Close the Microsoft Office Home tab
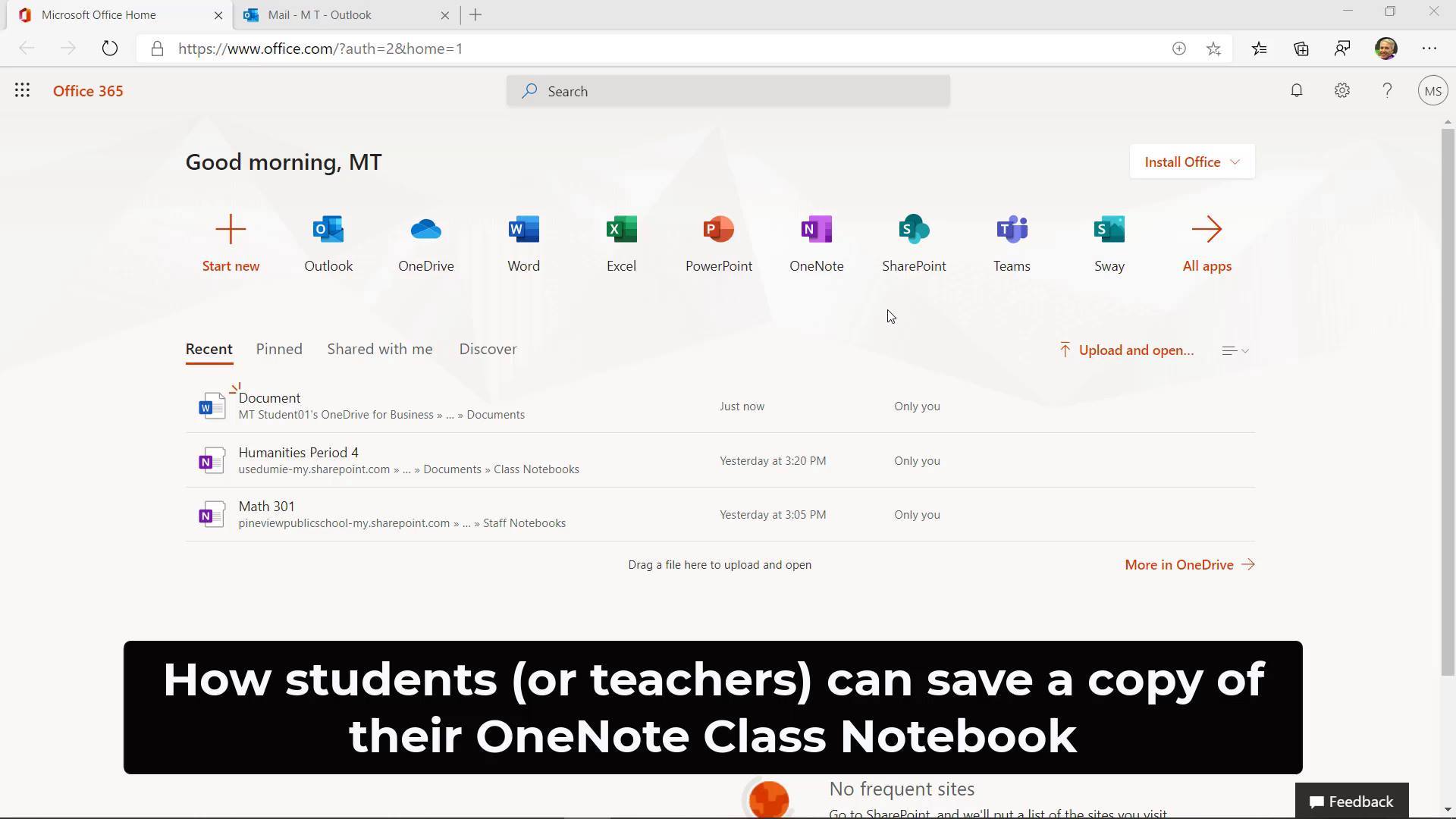Screen dimensions: 1456x819 click(x=219, y=15)
